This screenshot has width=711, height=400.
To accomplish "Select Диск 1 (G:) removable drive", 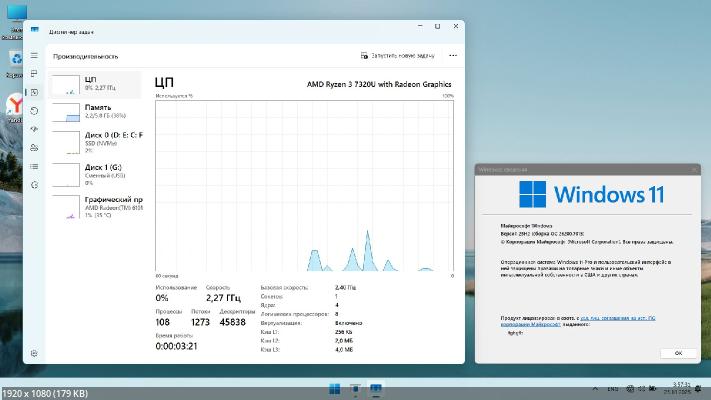I will 97,172.
